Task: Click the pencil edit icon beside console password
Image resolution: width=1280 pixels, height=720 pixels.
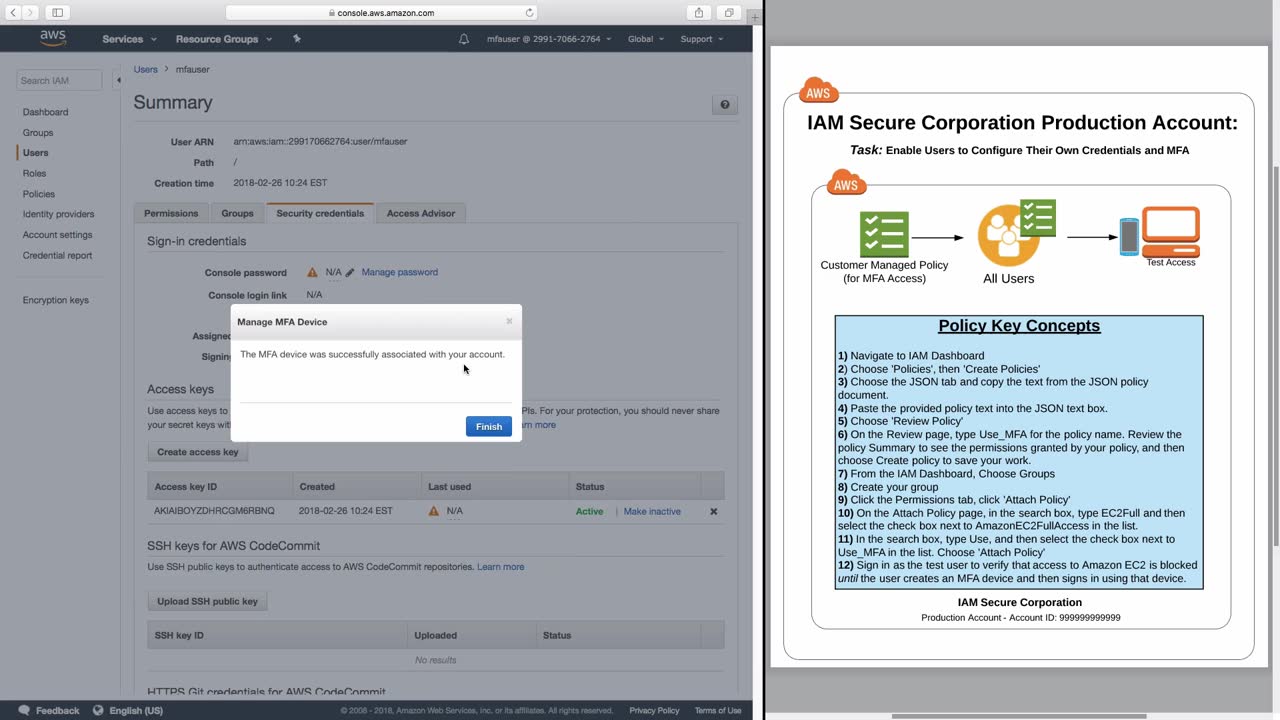Action: (x=350, y=273)
